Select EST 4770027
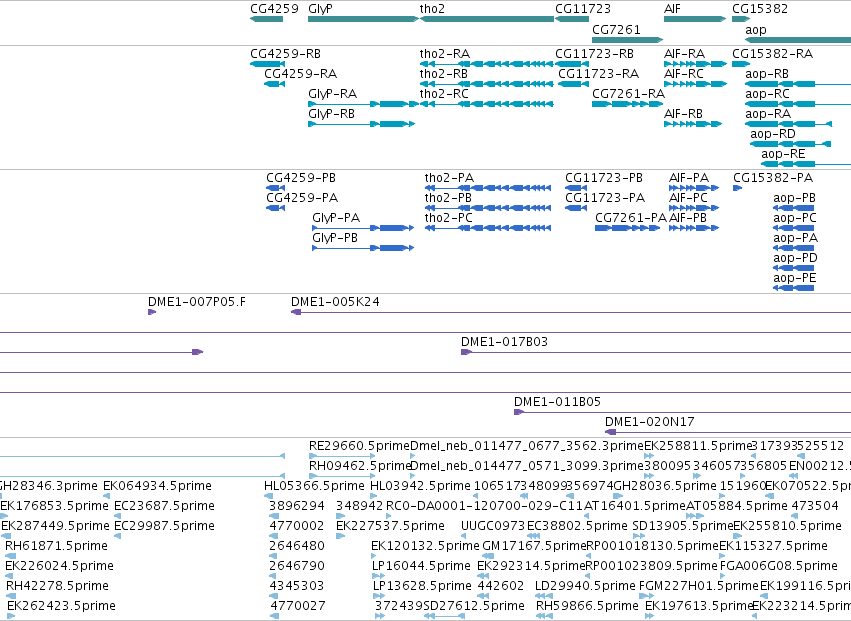851x621 pixels. [297, 606]
